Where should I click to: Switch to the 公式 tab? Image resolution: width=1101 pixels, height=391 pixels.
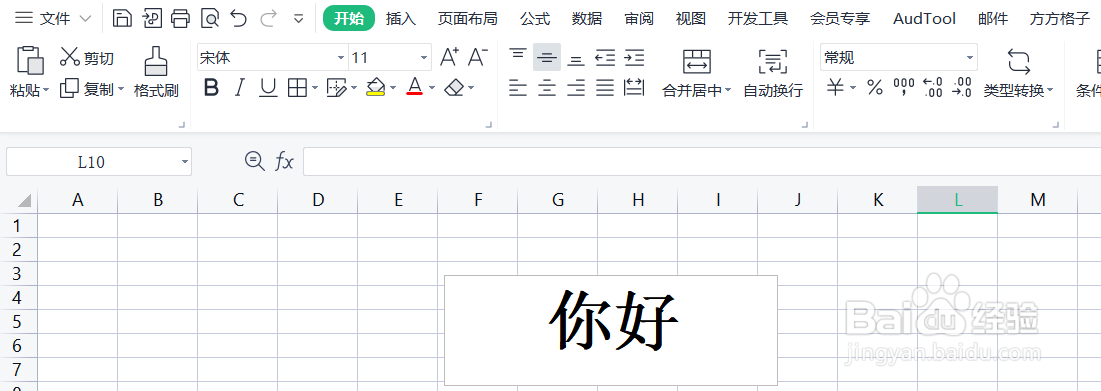click(535, 19)
